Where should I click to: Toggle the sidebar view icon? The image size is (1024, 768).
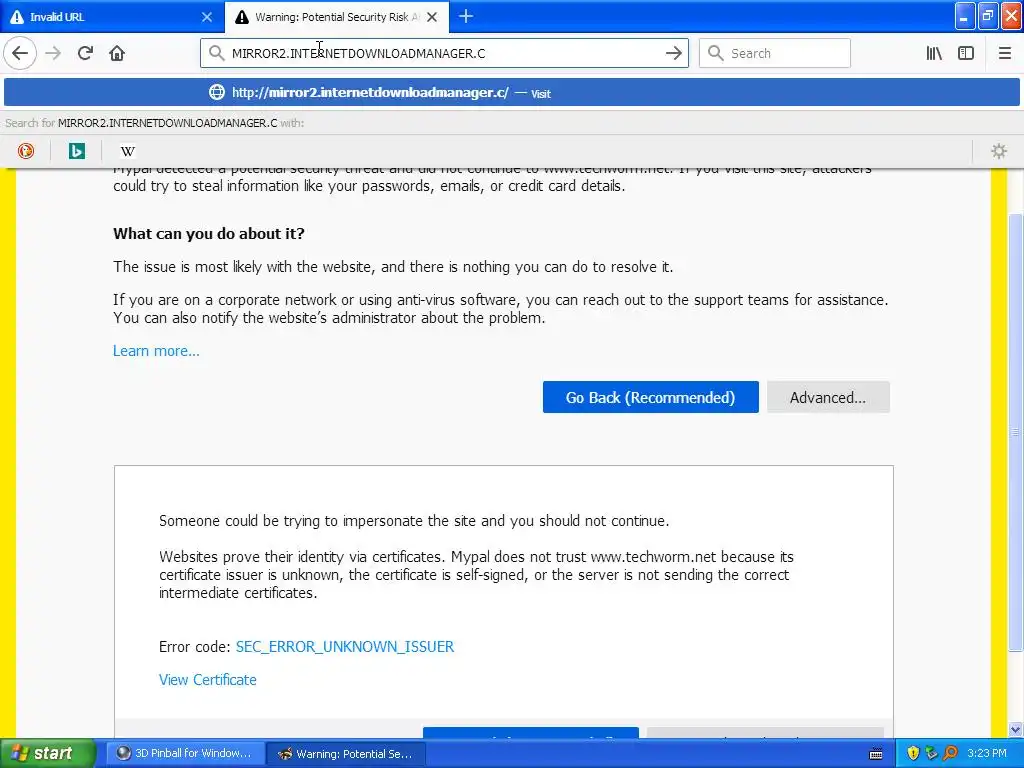pyautogui.click(x=966, y=53)
